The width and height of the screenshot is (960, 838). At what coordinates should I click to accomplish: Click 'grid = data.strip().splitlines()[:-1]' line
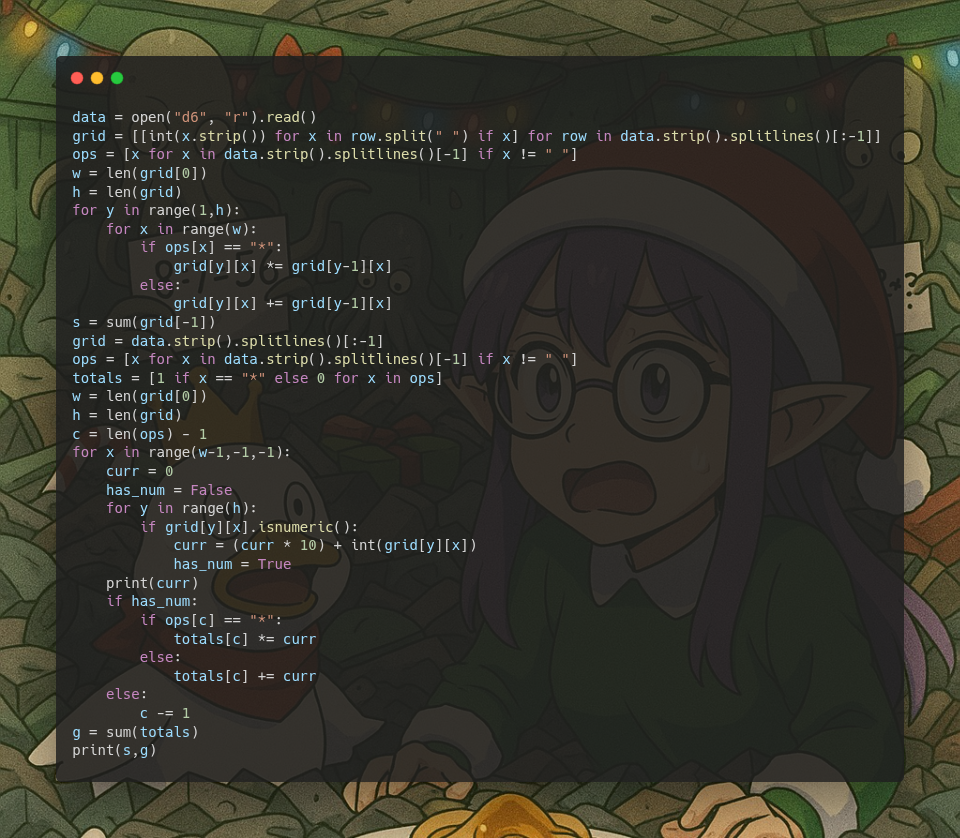click(x=228, y=341)
